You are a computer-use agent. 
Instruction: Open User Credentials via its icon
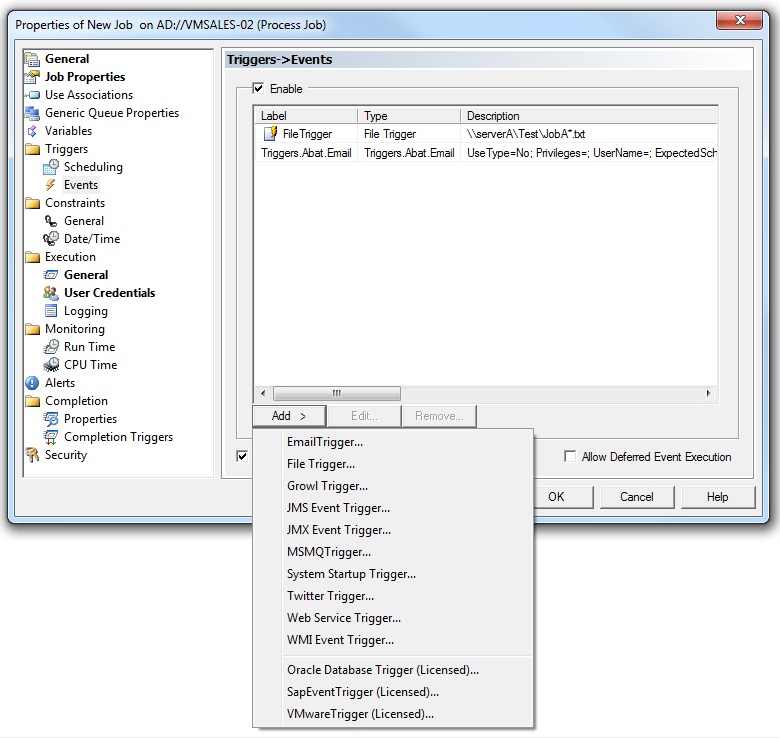[51, 293]
